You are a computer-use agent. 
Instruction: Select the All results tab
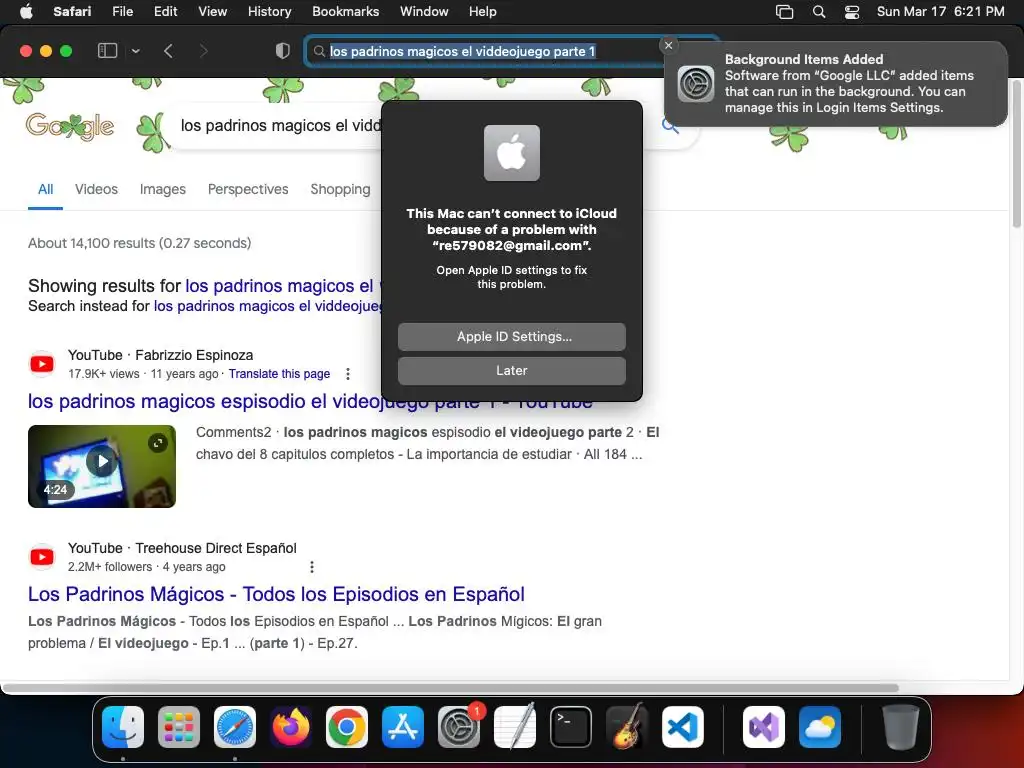pos(45,189)
